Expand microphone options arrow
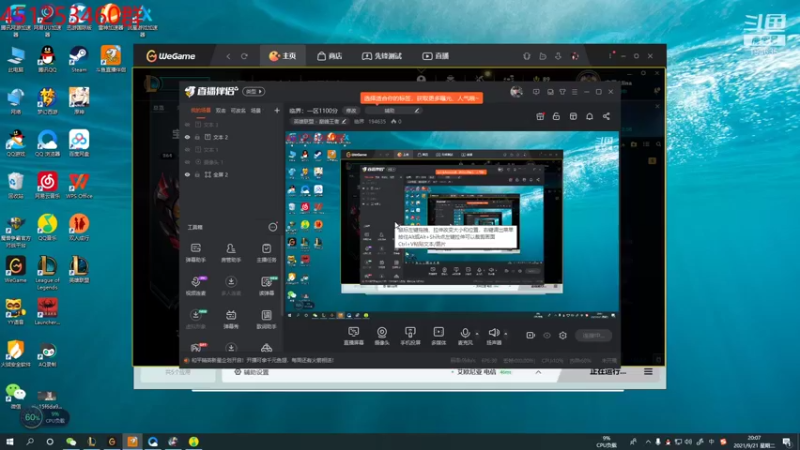This screenshot has height=450, width=800. 477,334
